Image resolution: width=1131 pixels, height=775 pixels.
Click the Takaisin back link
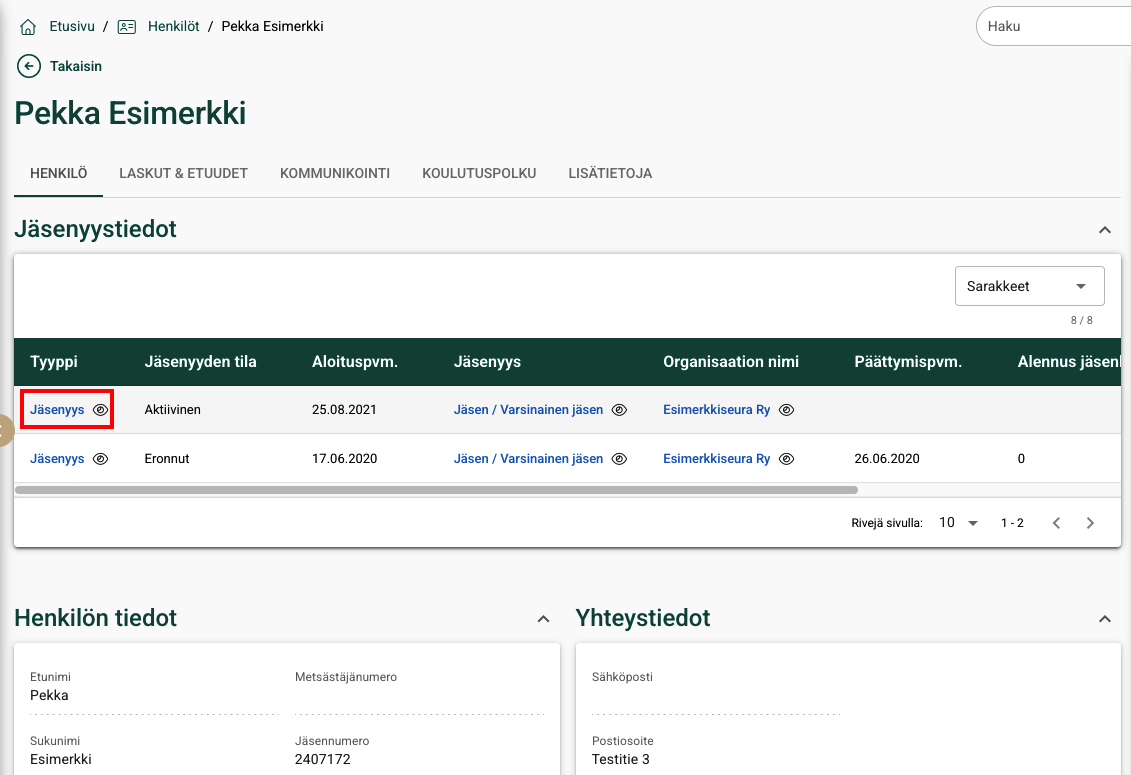coord(76,66)
